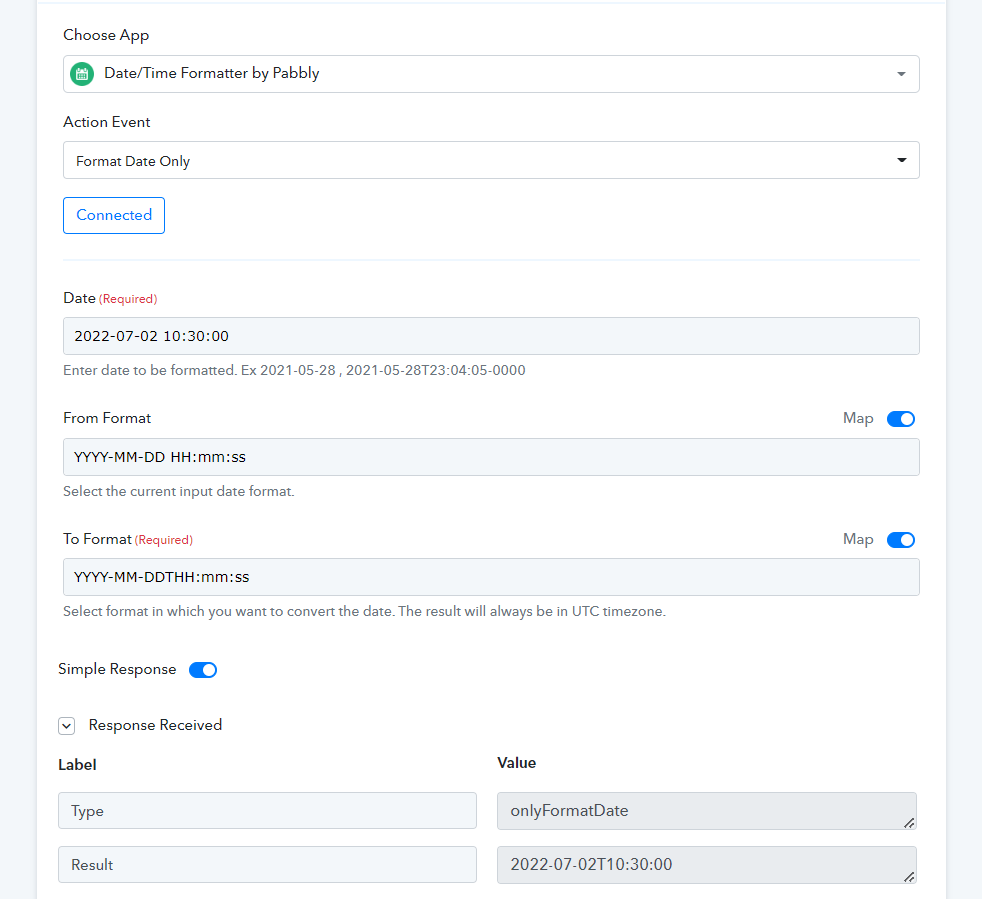Click the Date input field

[x=491, y=336]
